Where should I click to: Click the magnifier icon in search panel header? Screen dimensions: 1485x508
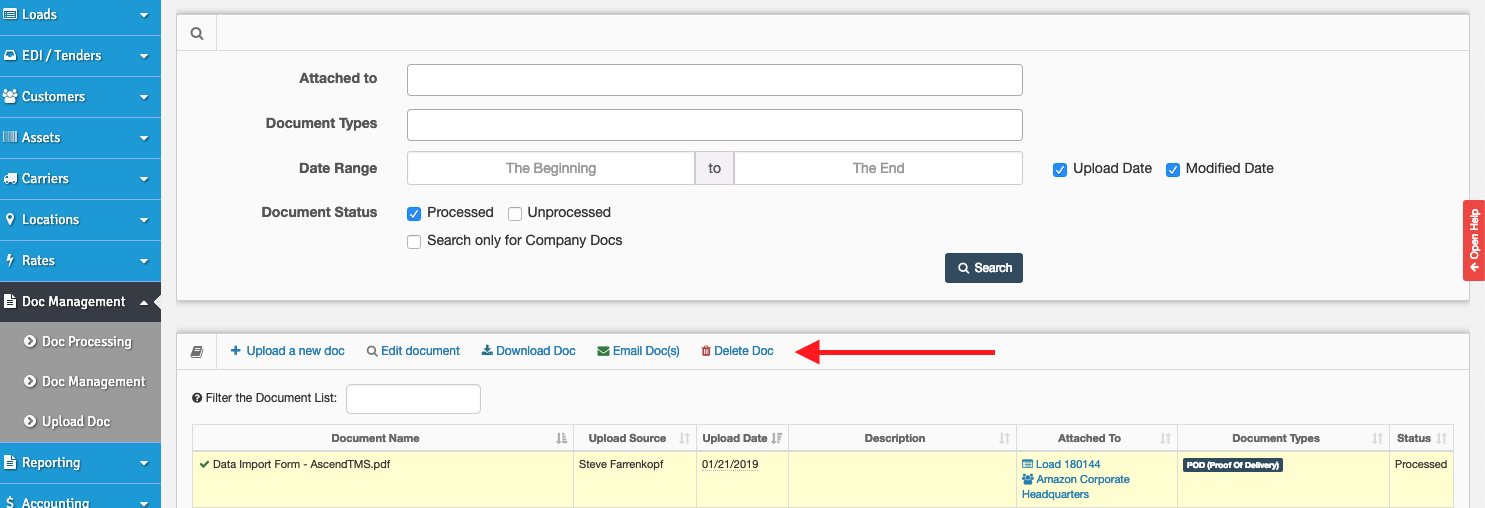click(197, 33)
